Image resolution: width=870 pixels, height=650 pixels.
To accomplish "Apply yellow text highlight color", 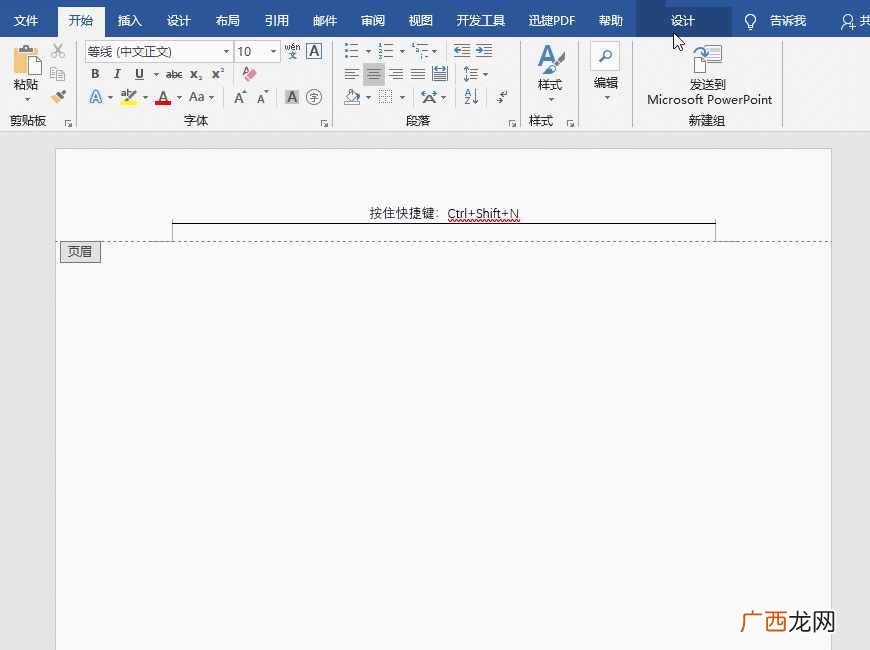I will [129, 97].
